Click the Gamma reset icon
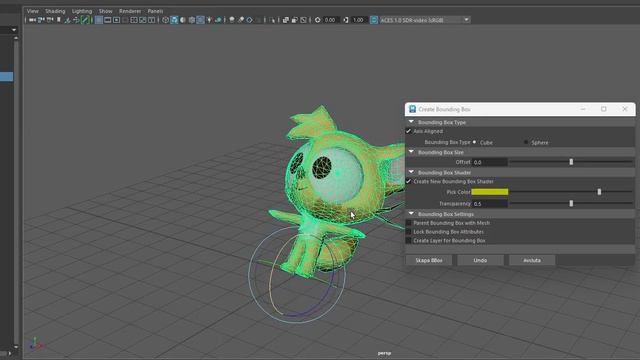The height and width of the screenshot is (360, 640). pos(346,20)
